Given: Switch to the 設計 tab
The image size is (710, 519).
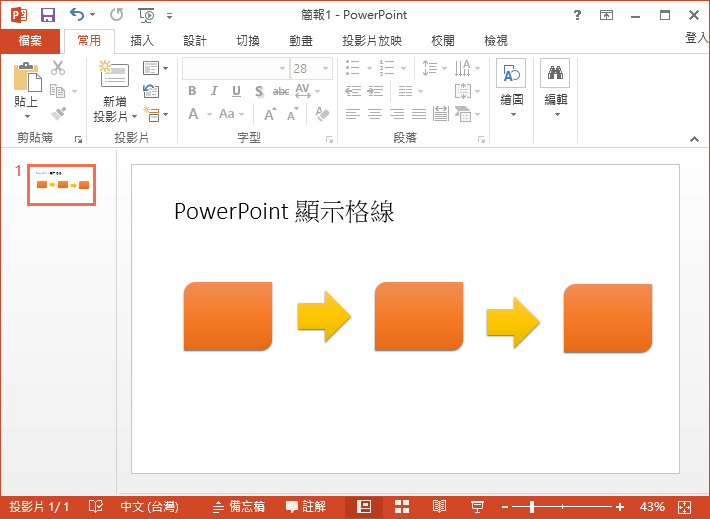Looking at the screenshot, I should 195,41.
